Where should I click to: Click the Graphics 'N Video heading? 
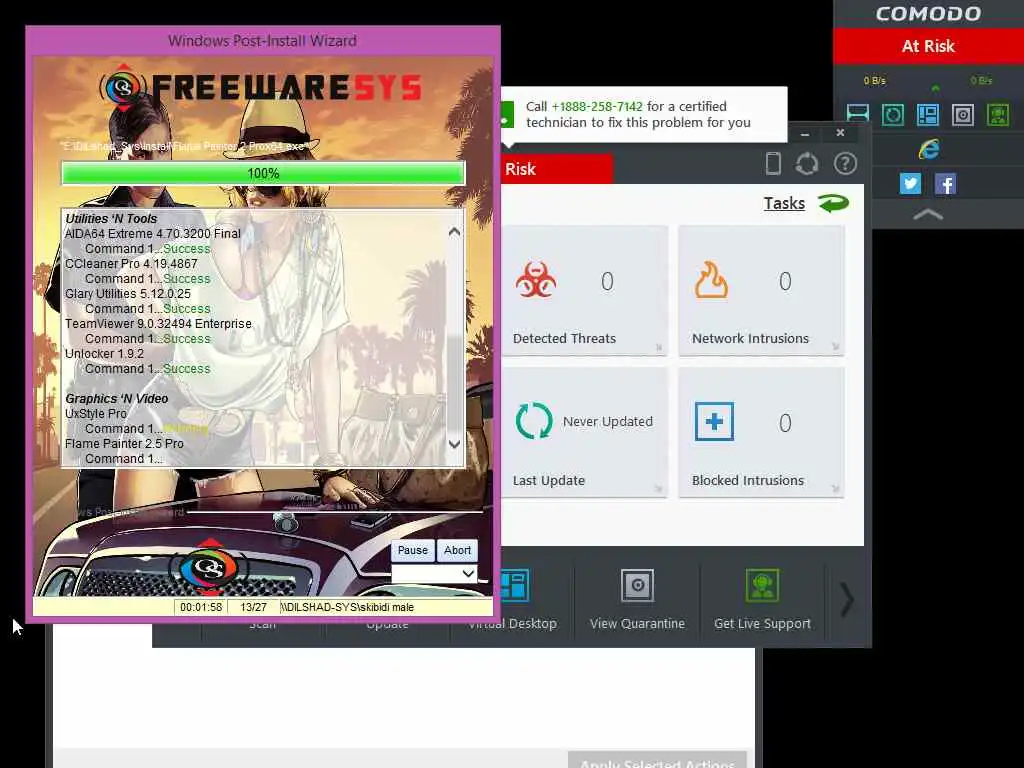click(x=117, y=398)
